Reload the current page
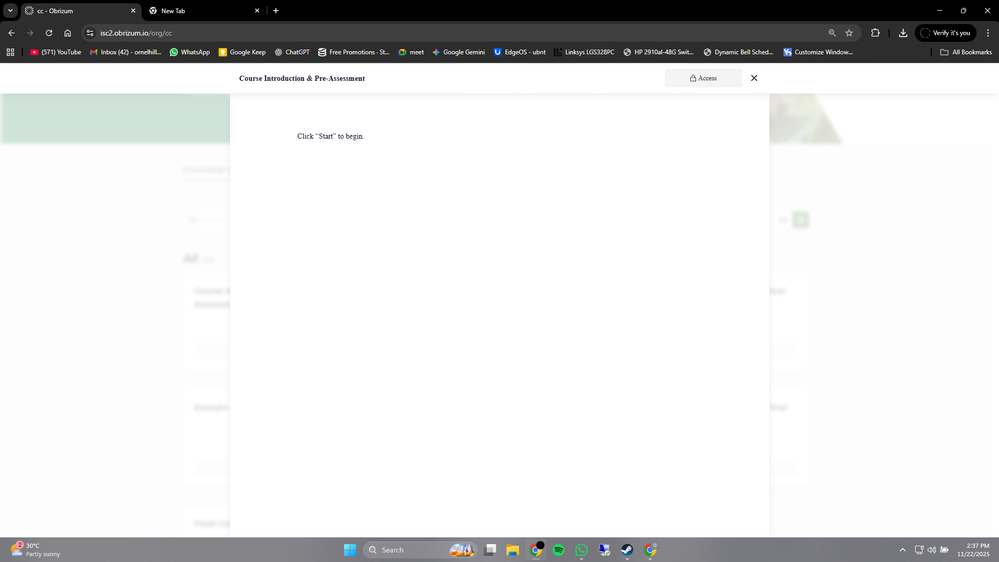 48,32
